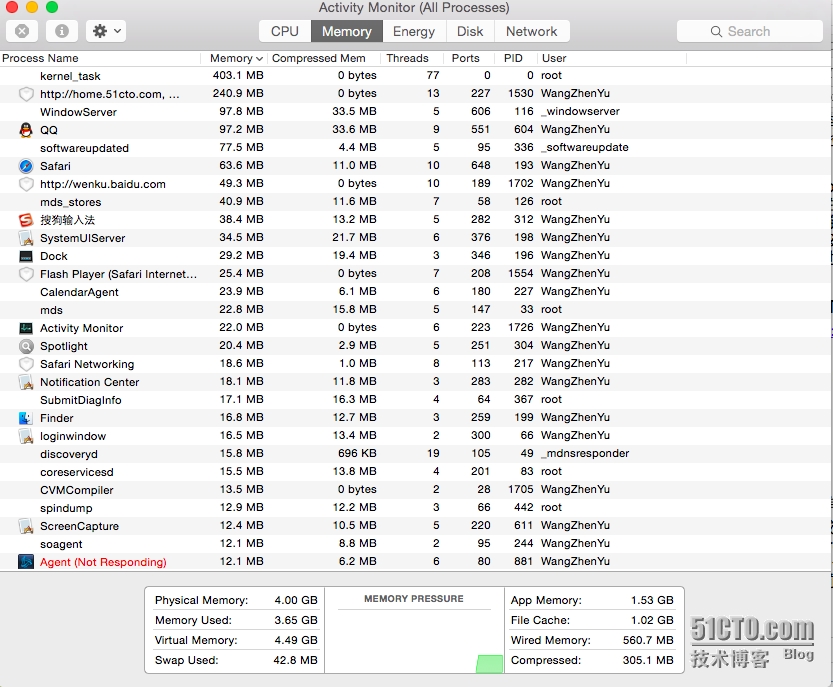Screen dimensions: 833x687
Task: Click the Physical Memory 4.00 GB value
Action: [x=296, y=600]
